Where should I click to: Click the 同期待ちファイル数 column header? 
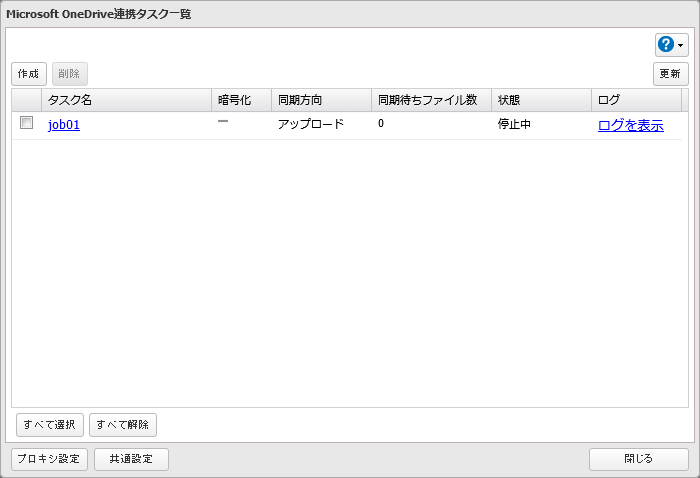pos(431,100)
